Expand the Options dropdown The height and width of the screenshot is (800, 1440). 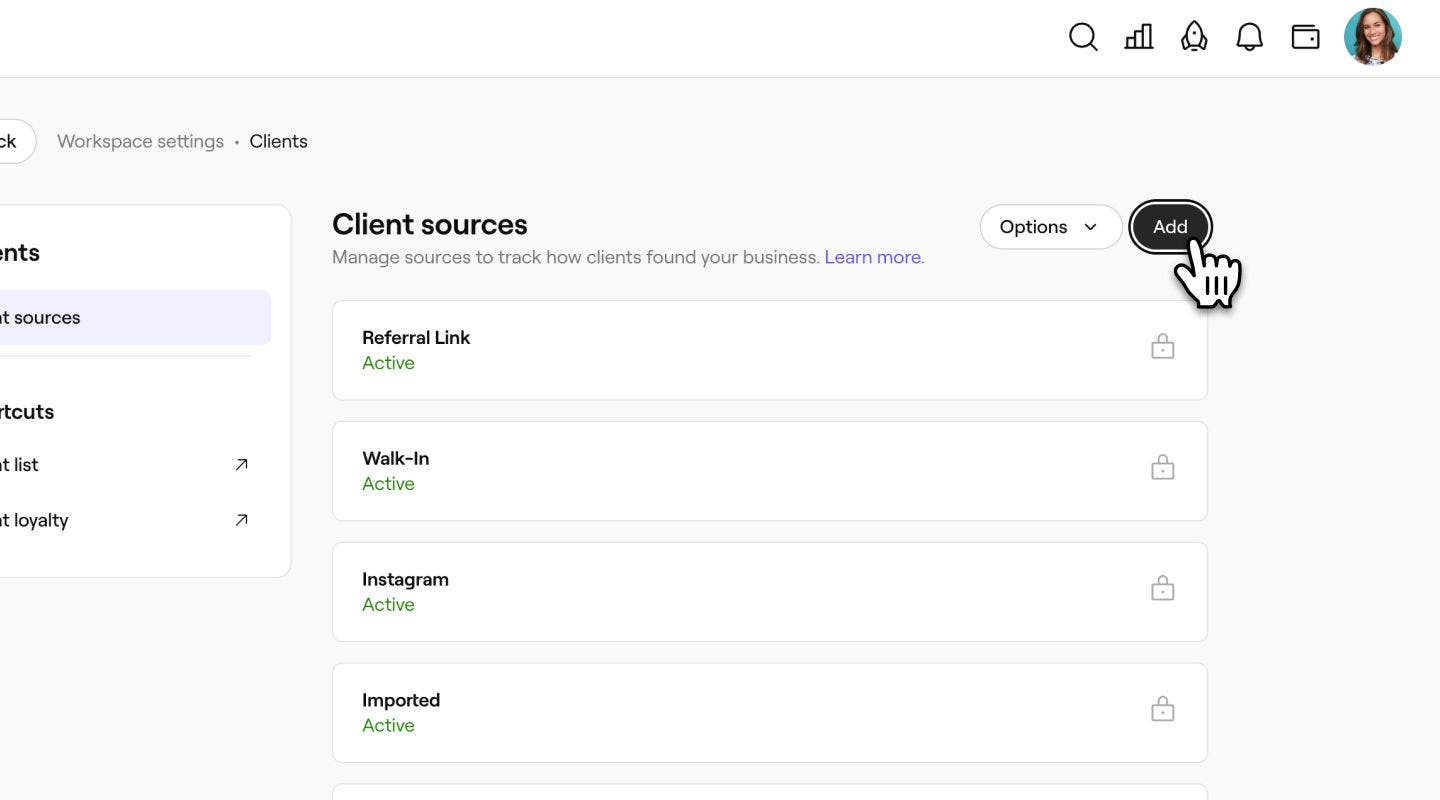pos(1051,227)
